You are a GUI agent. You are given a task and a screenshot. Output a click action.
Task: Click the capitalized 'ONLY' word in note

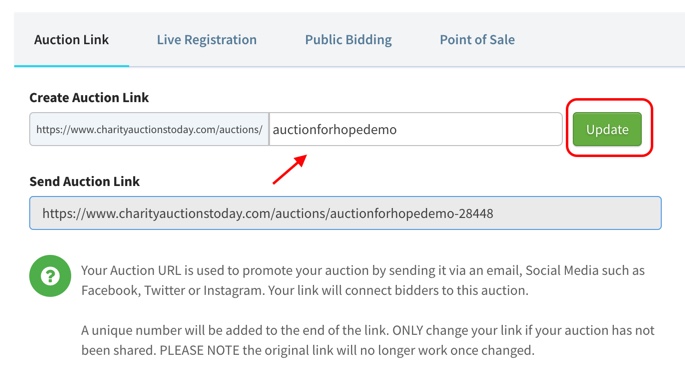408,331
